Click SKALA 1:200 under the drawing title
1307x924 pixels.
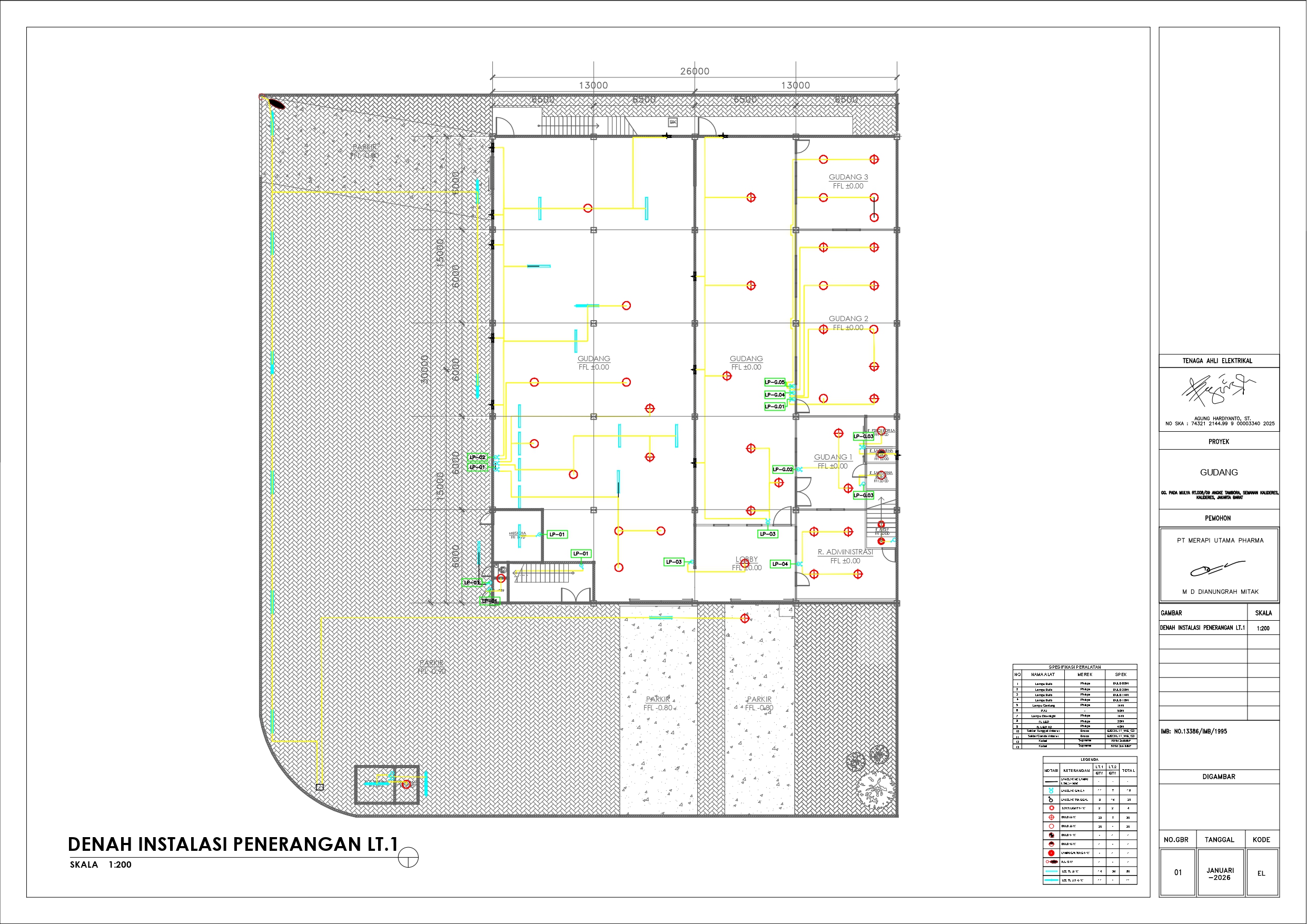click(x=101, y=865)
